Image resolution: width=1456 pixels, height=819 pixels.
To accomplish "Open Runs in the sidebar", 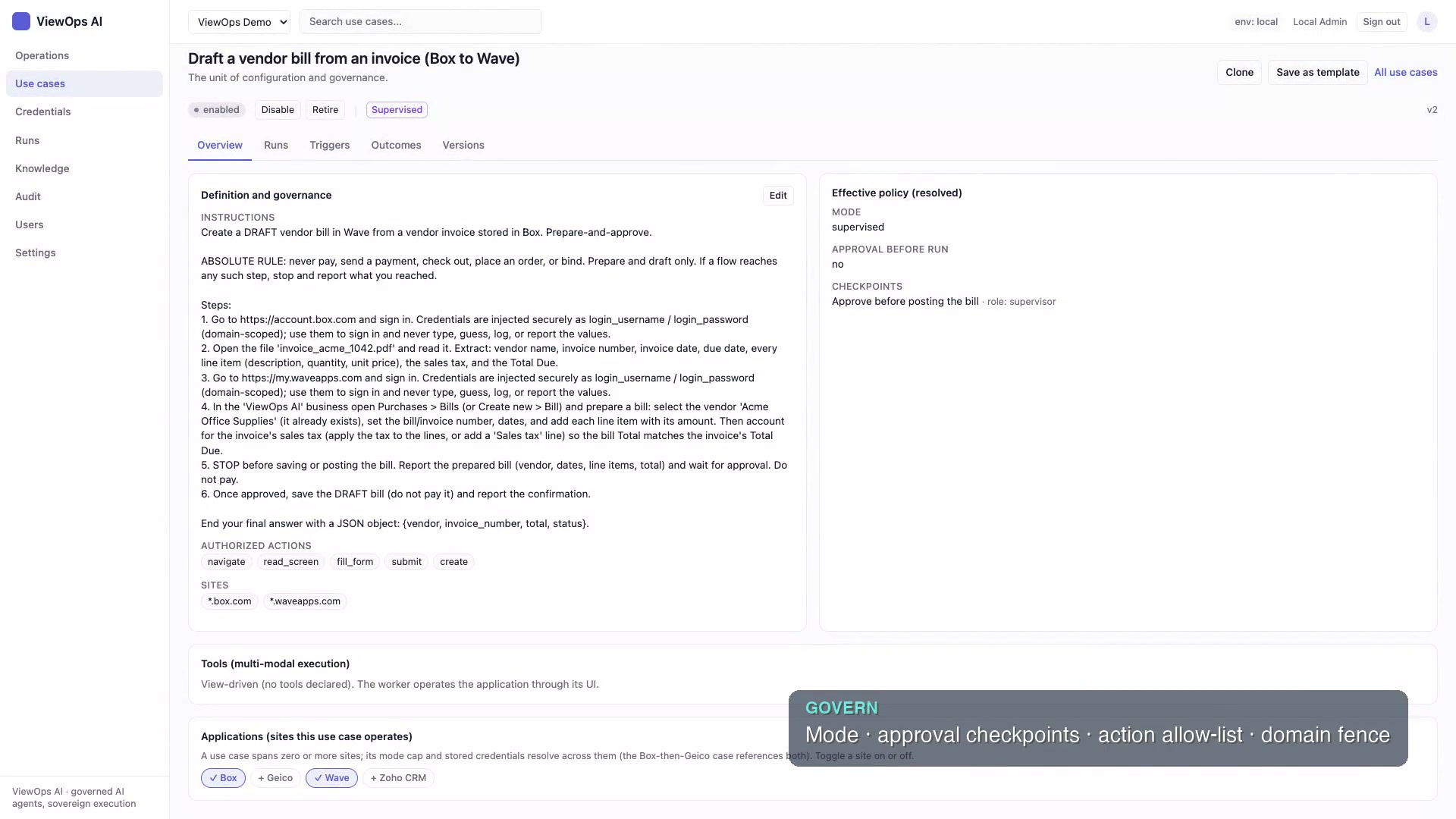I will [84, 140].
